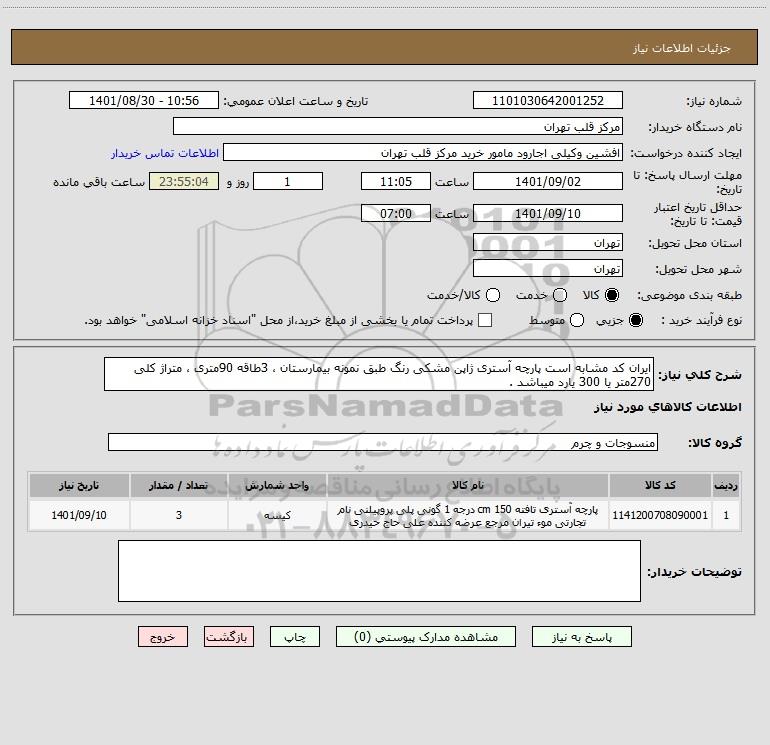770x745 pixels.
Task: Select the متوسط purchase type radio
Action: pyautogui.click(x=577, y=320)
